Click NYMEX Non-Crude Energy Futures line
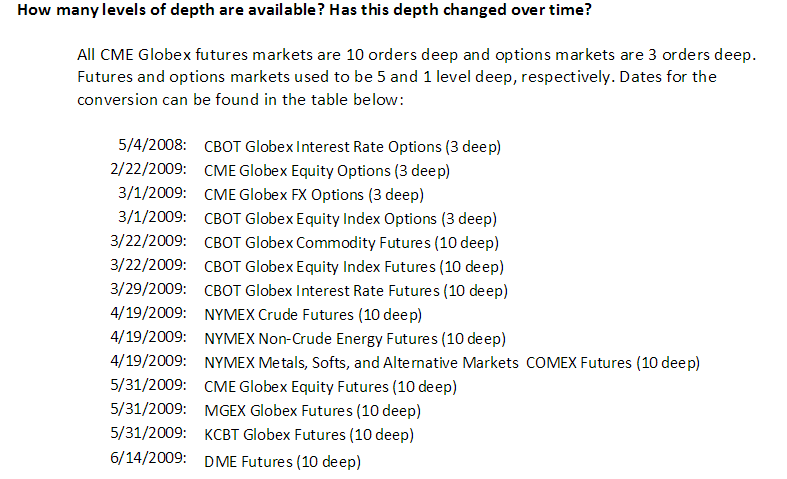This screenshot has width=787, height=479. [355, 339]
